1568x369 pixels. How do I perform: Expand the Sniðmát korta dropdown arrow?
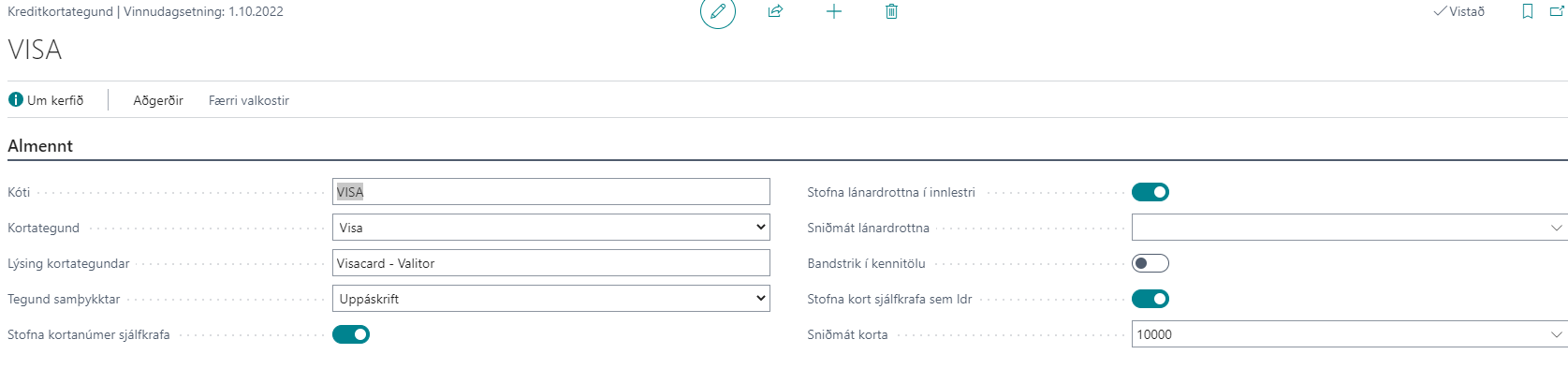1557,334
